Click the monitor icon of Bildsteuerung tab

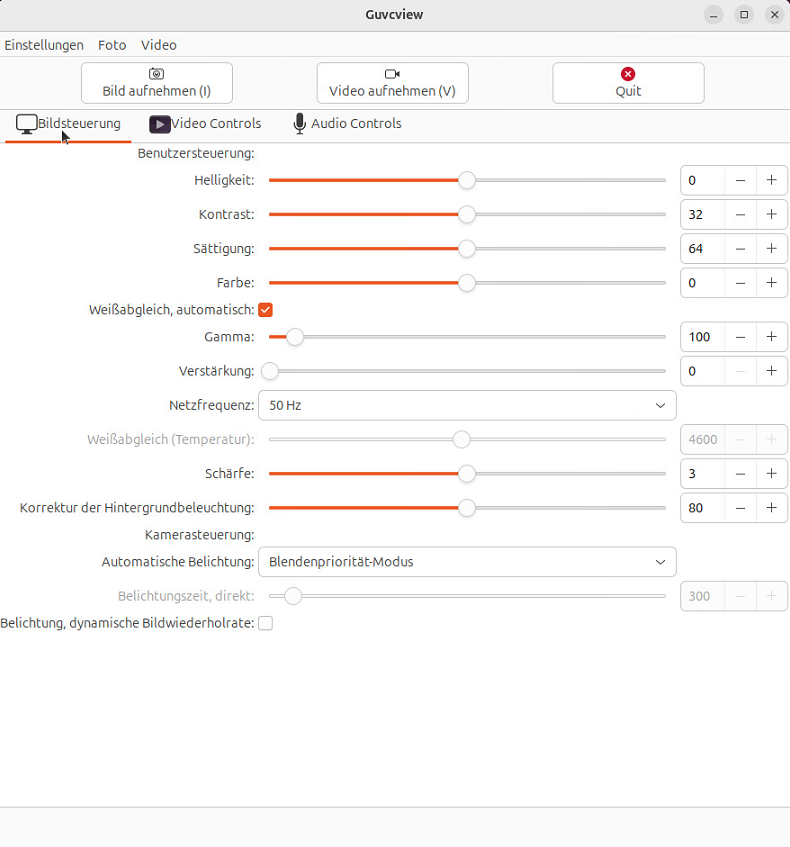tap(26, 124)
